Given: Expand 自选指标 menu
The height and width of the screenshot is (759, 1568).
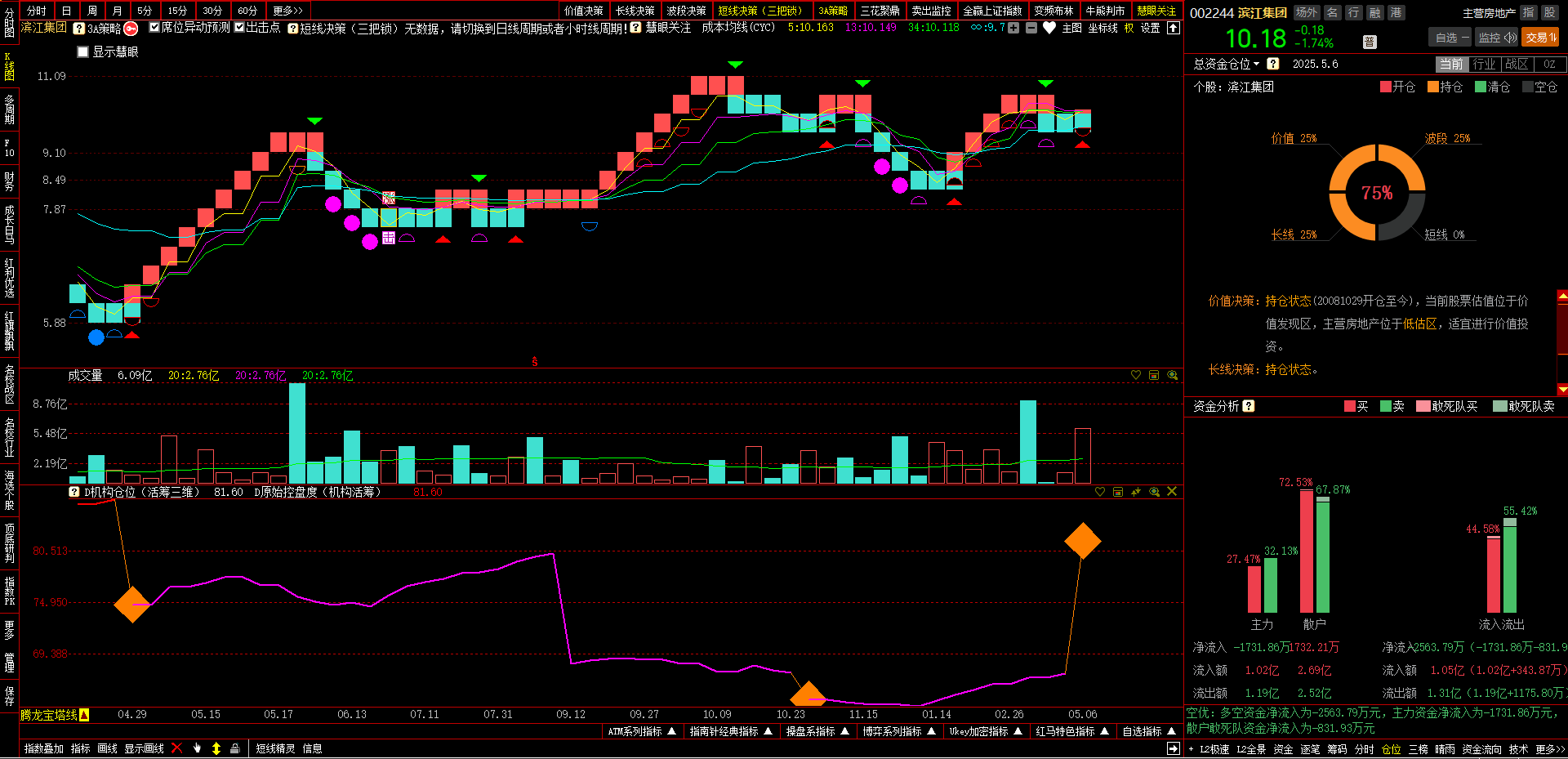Looking at the screenshot, I should click(x=1149, y=731).
